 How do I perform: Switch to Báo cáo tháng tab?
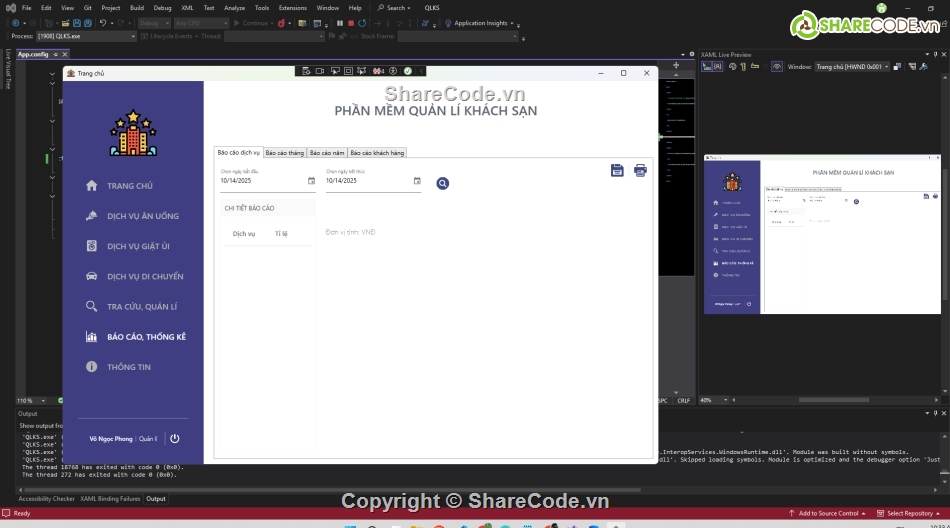click(x=284, y=153)
